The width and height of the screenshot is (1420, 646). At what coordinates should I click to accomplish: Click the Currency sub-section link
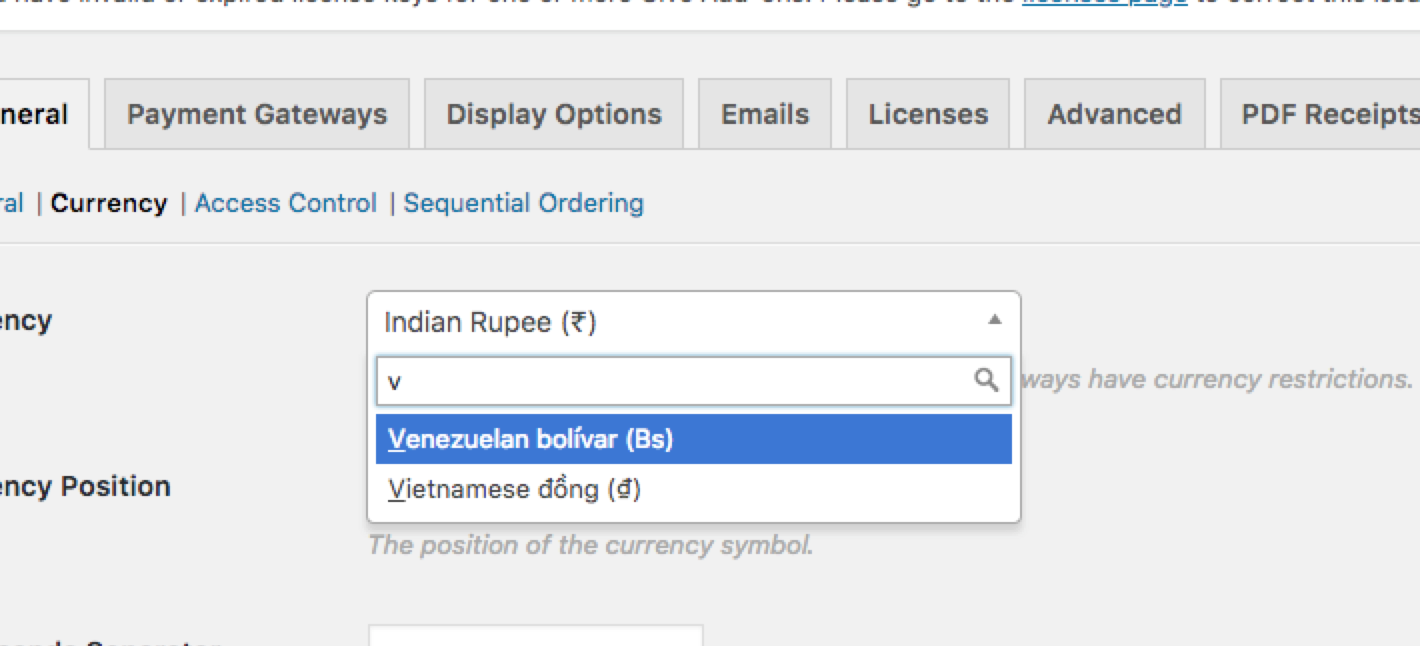point(109,203)
